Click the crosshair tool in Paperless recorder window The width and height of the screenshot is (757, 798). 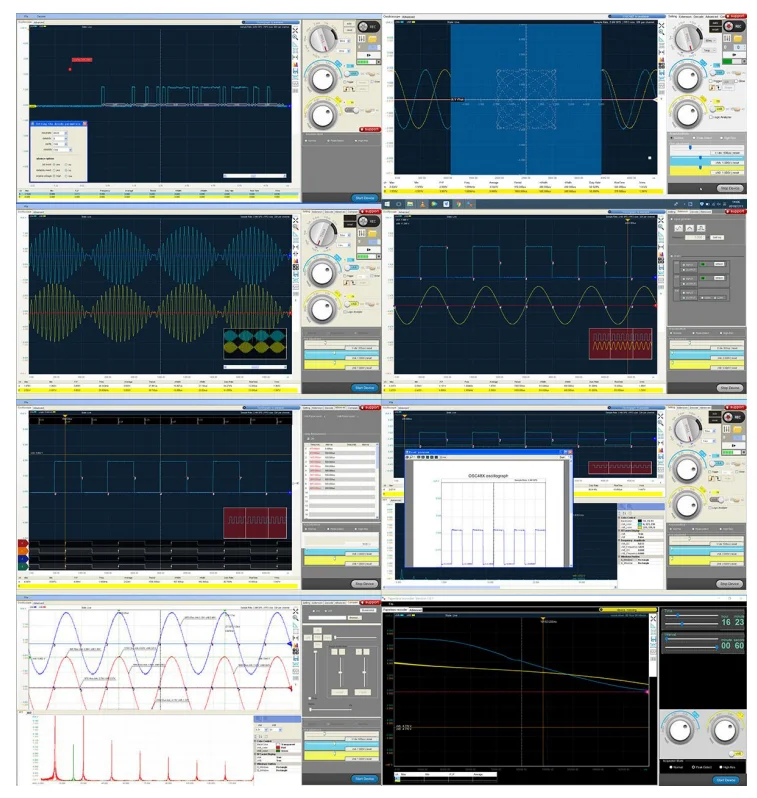point(653,618)
